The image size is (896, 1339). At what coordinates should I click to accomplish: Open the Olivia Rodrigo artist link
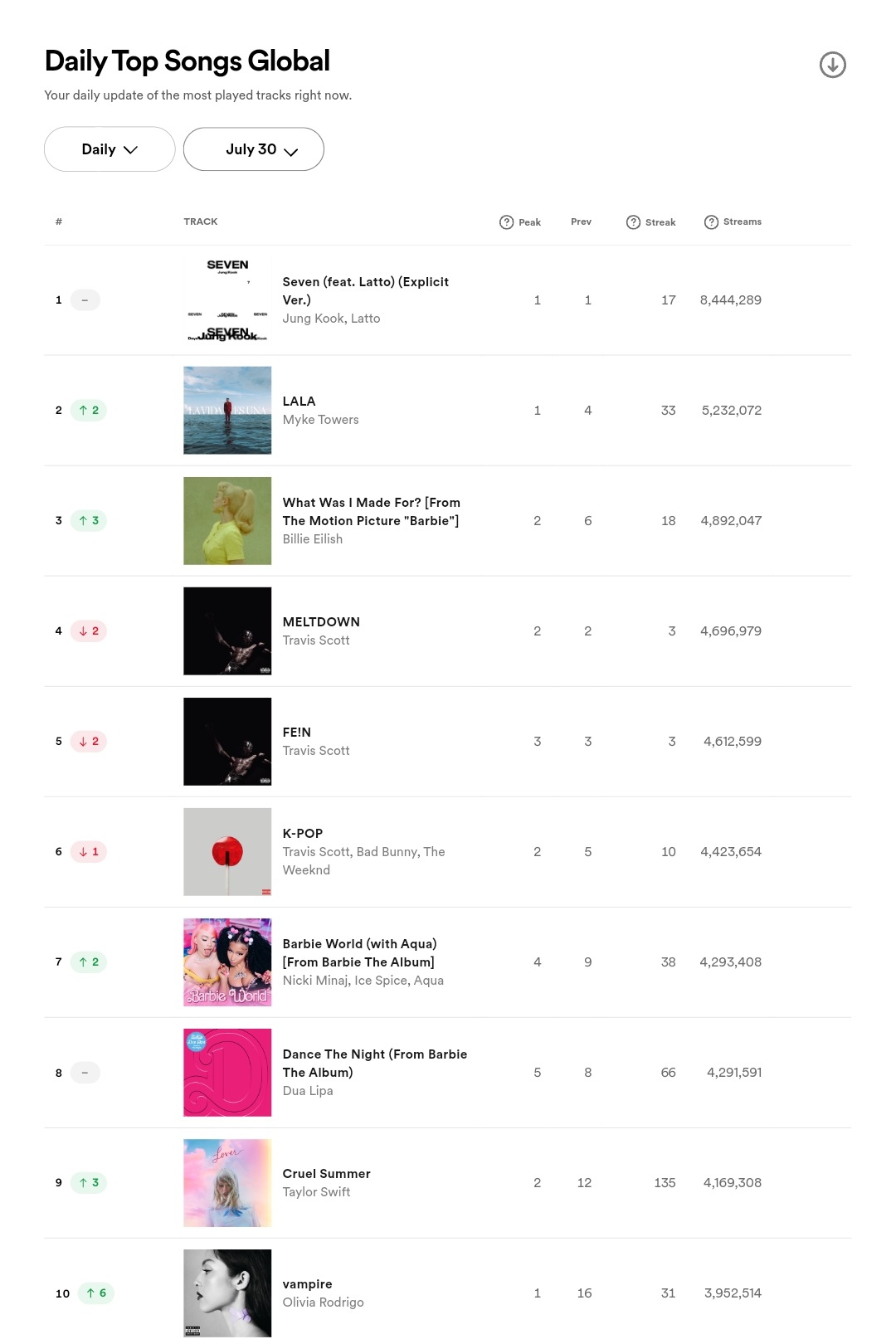(324, 1302)
